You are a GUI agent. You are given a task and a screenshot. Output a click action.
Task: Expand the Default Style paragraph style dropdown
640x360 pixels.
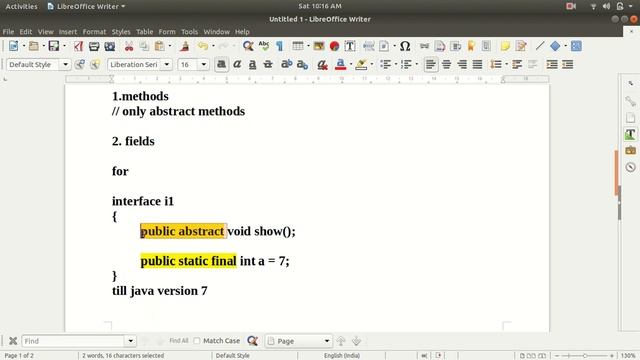65,64
